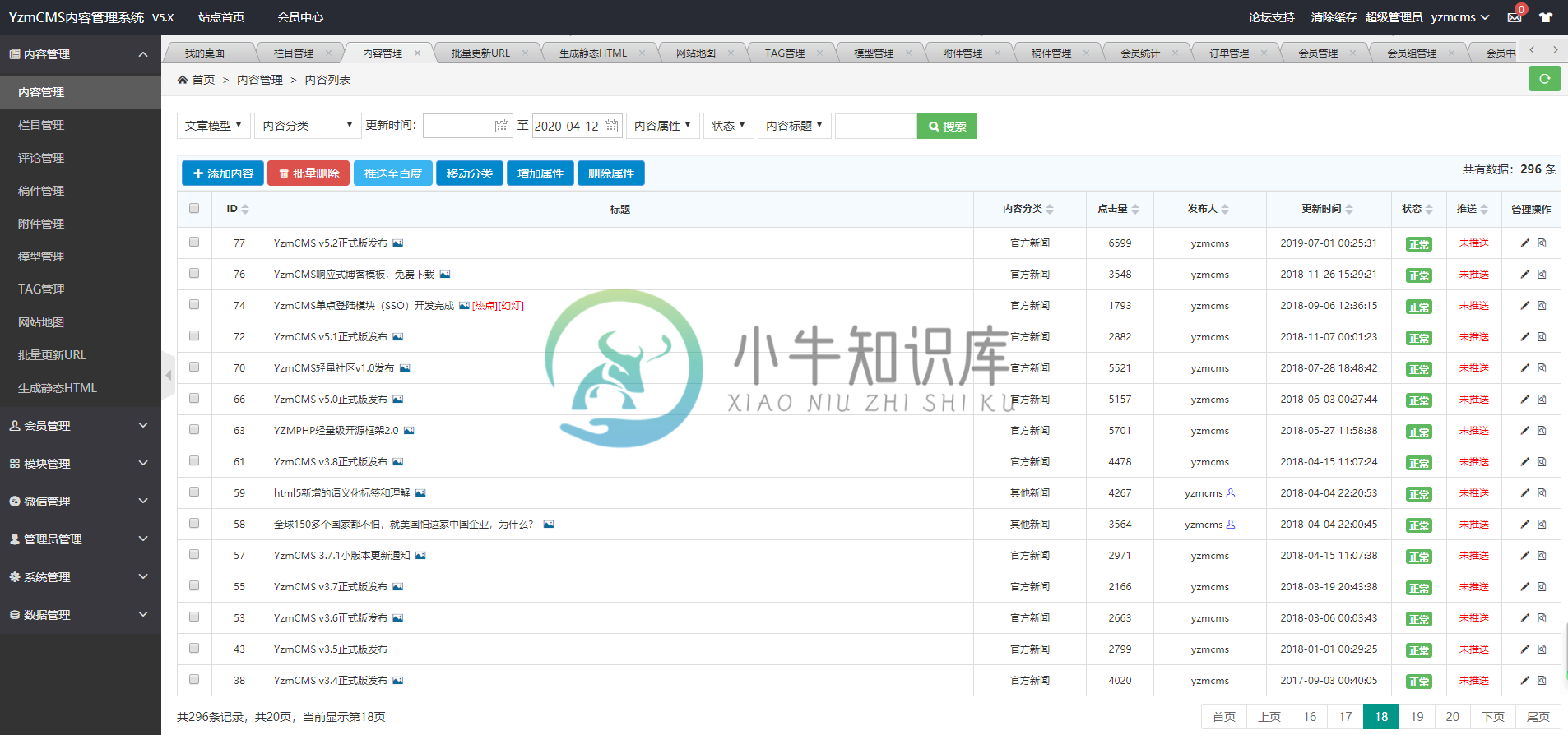
Task: Click the theme shirt icon in header
Action: point(1546,17)
